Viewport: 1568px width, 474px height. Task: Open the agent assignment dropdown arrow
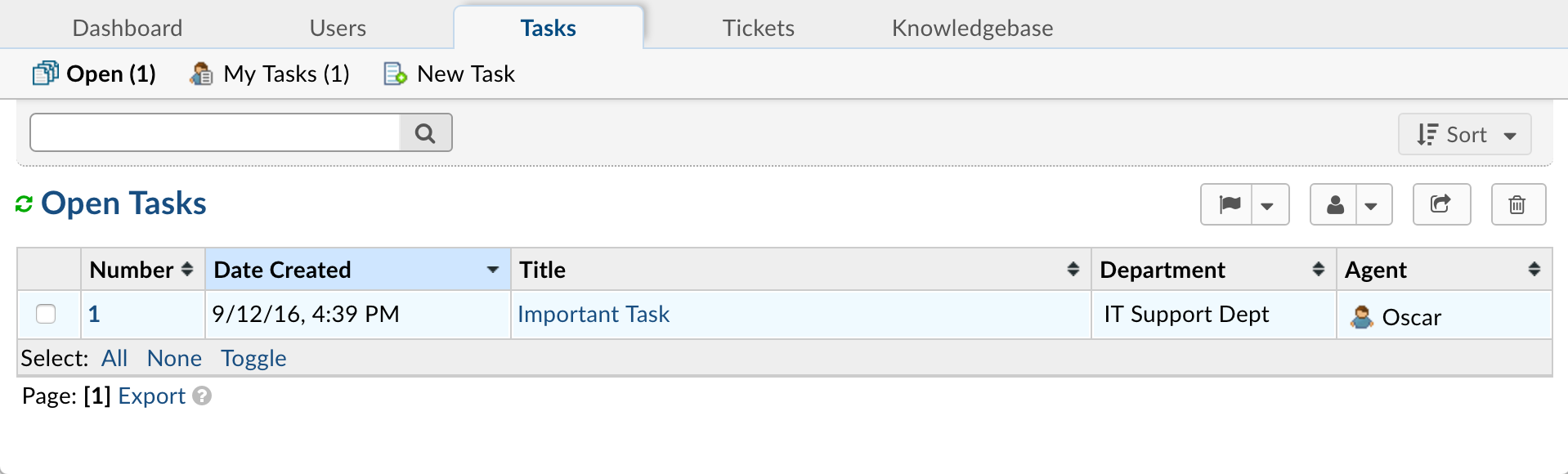tap(1373, 204)
